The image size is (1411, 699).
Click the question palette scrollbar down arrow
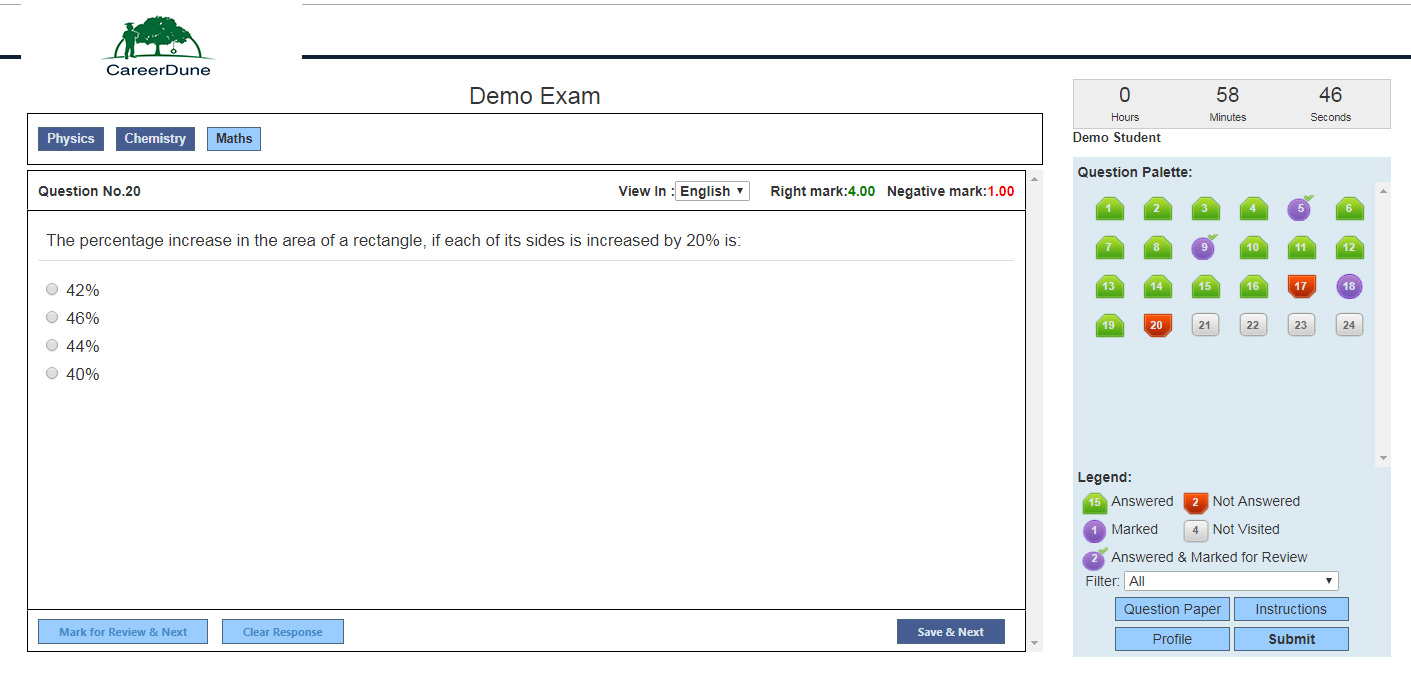(1383, 458)
